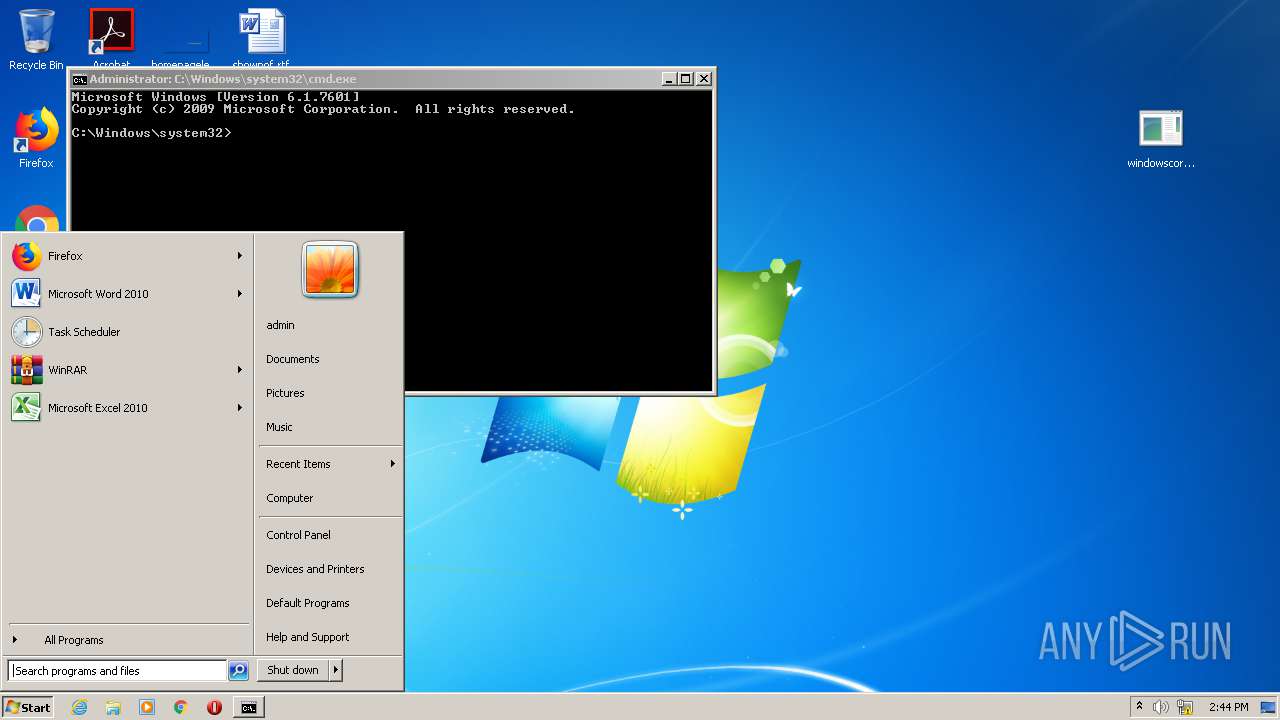Minimize the cmd.exe window
Viewport: 1280px width, 720px height.
pyautogui.click(x=669, y=79)
